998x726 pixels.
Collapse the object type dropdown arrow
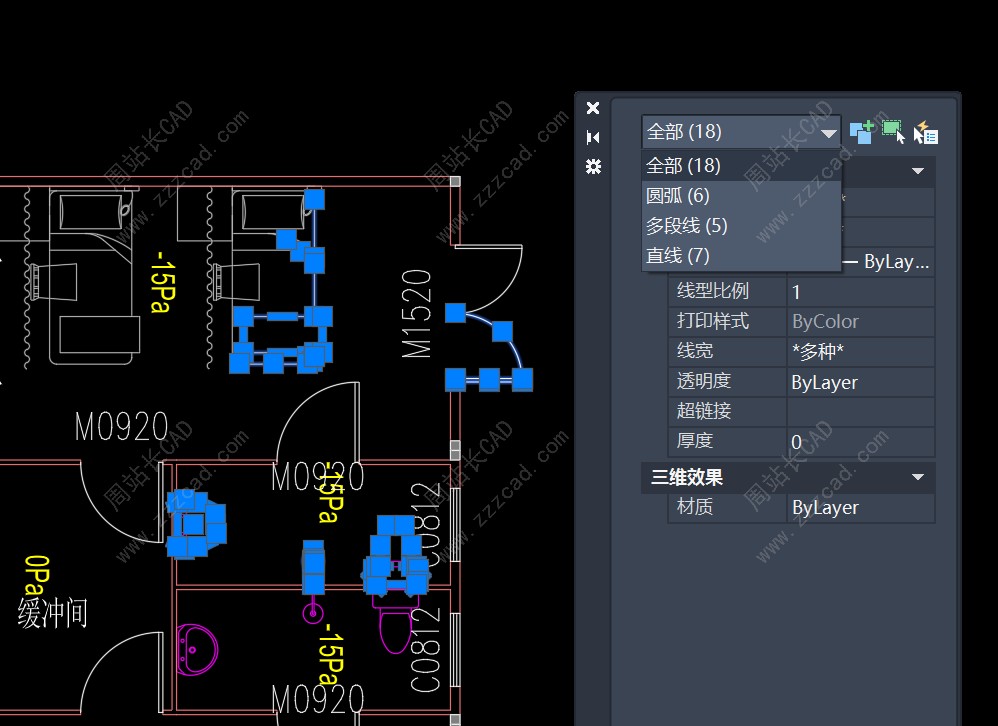point(828,132)
